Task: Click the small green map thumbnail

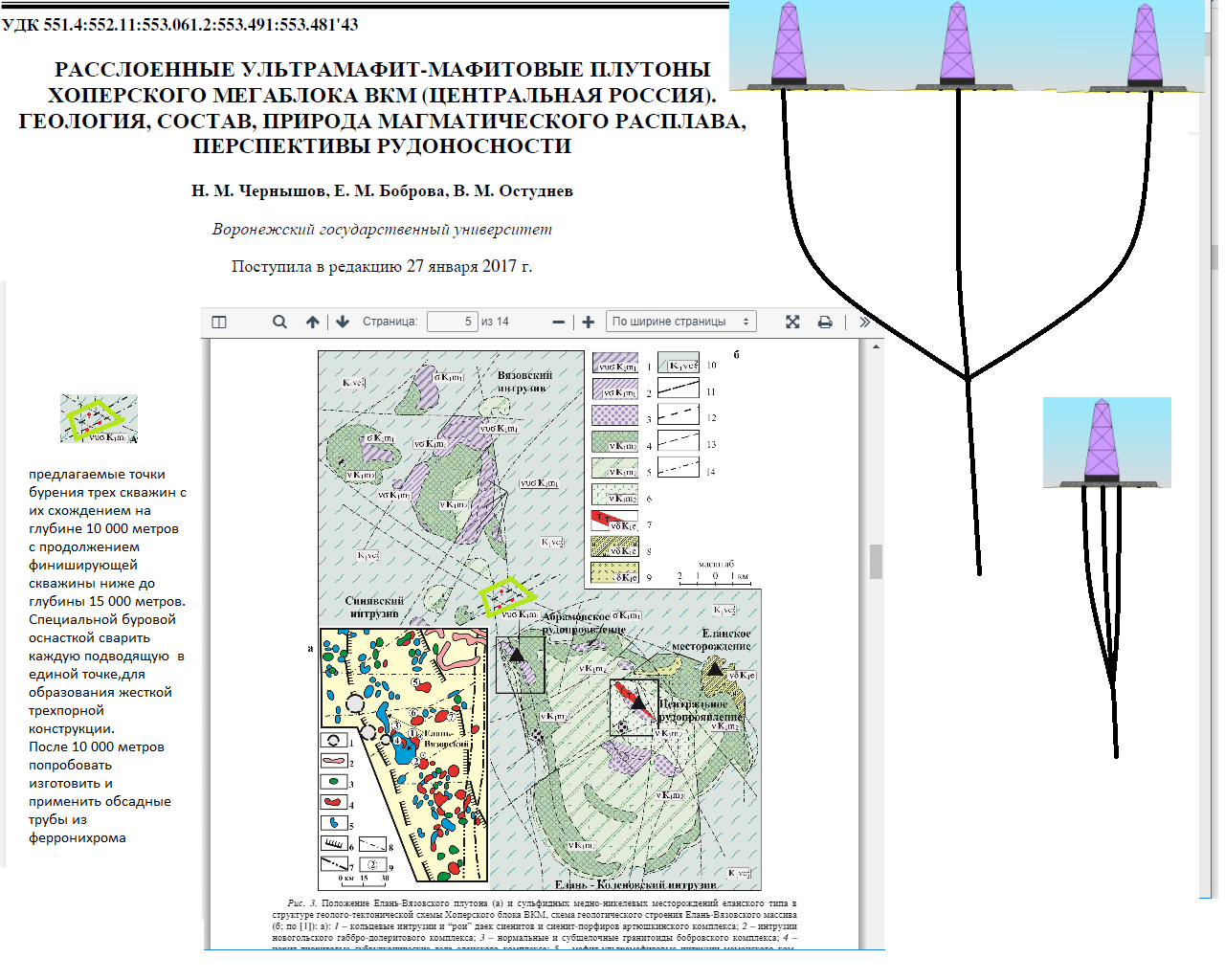Action: click(99, 418)
